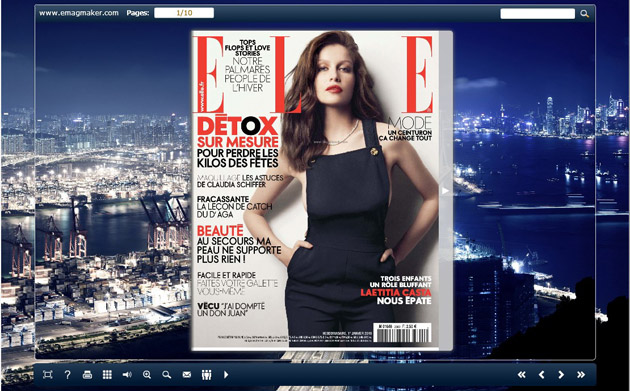
Task: Open search magnifier in bottom toolbar
Action: [167, 375]
